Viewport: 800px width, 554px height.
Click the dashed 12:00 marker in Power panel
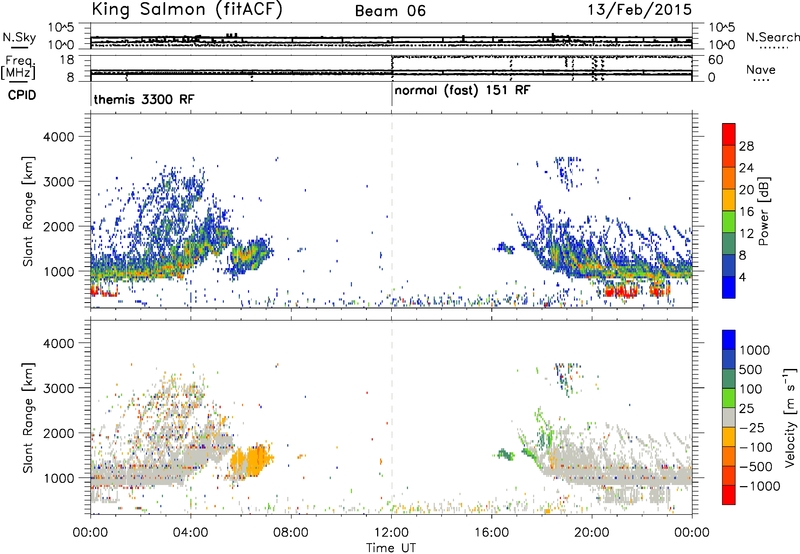pos(392,211)
